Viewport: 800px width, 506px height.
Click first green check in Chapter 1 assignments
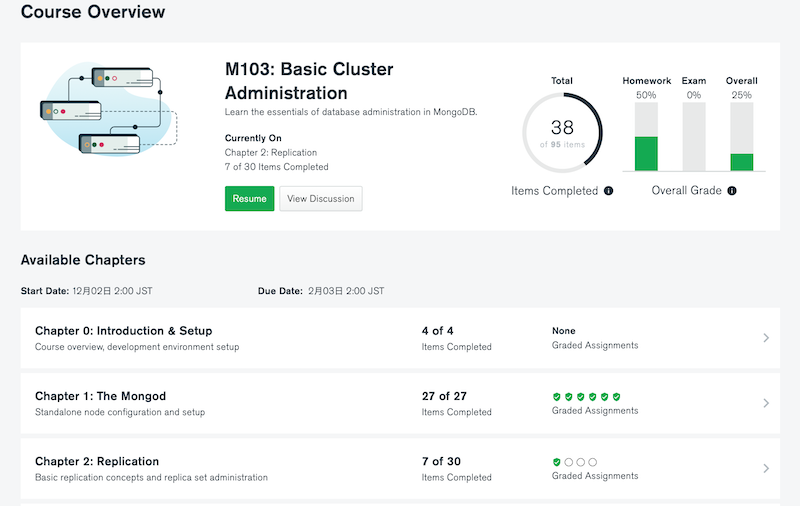[x=557, y=397]
